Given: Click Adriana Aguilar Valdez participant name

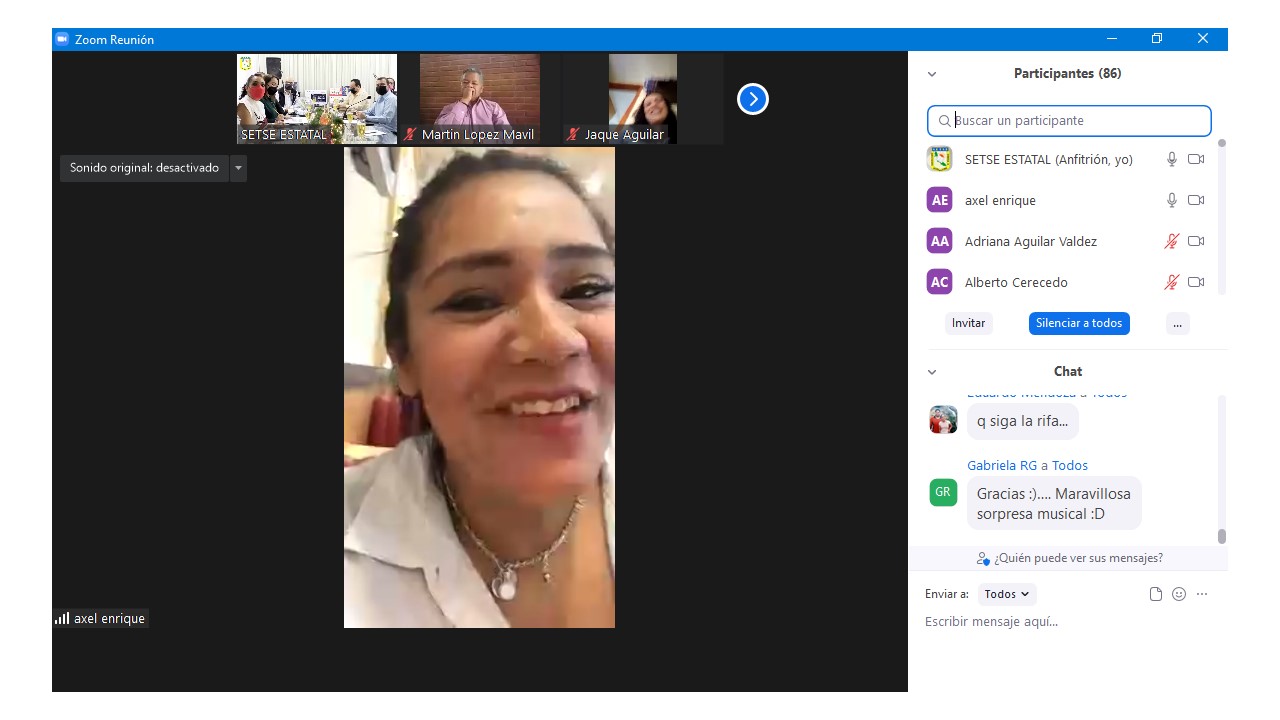Looking at the screenshot, I should coord(1031,241).
